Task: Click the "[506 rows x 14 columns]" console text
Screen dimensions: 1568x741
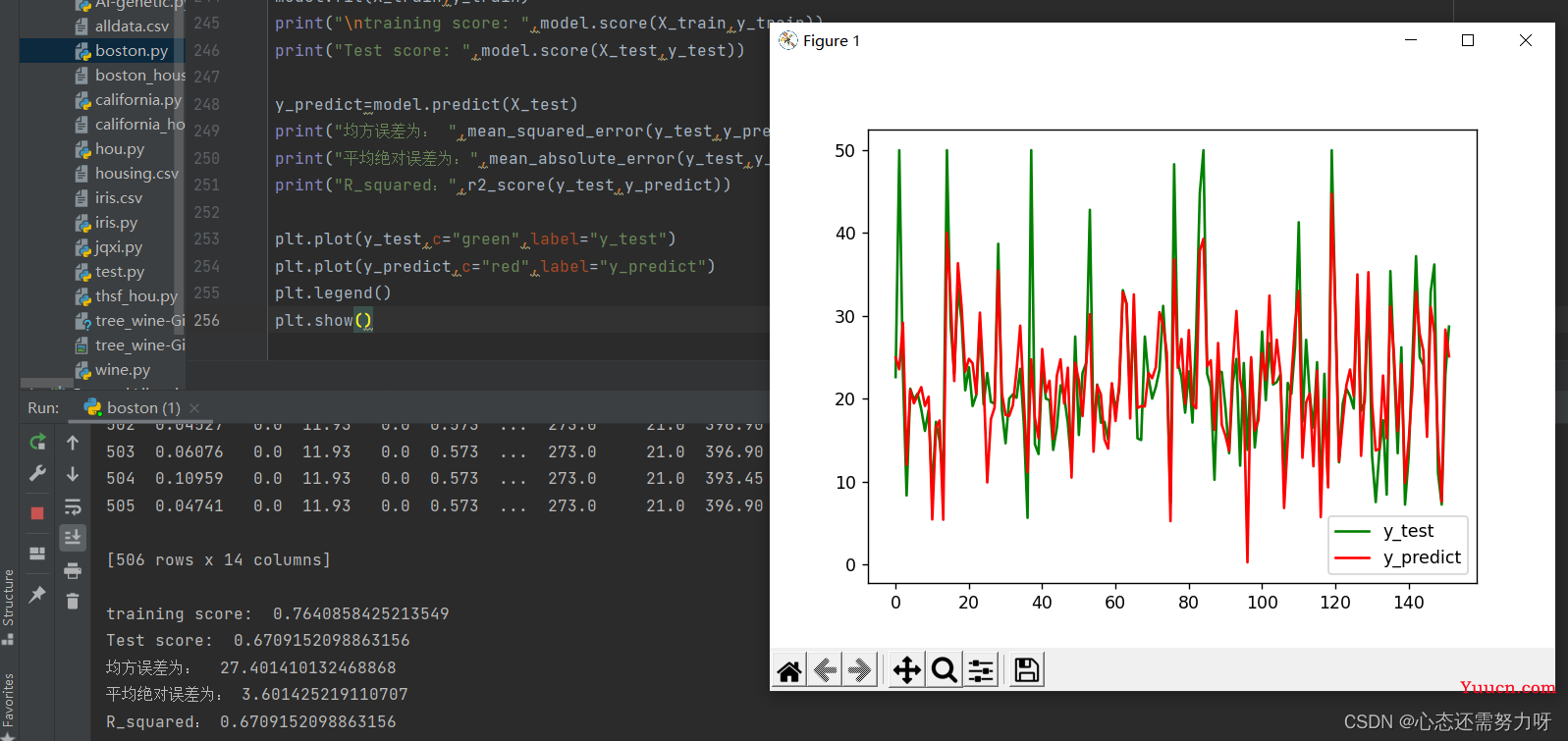Action: 218,559
